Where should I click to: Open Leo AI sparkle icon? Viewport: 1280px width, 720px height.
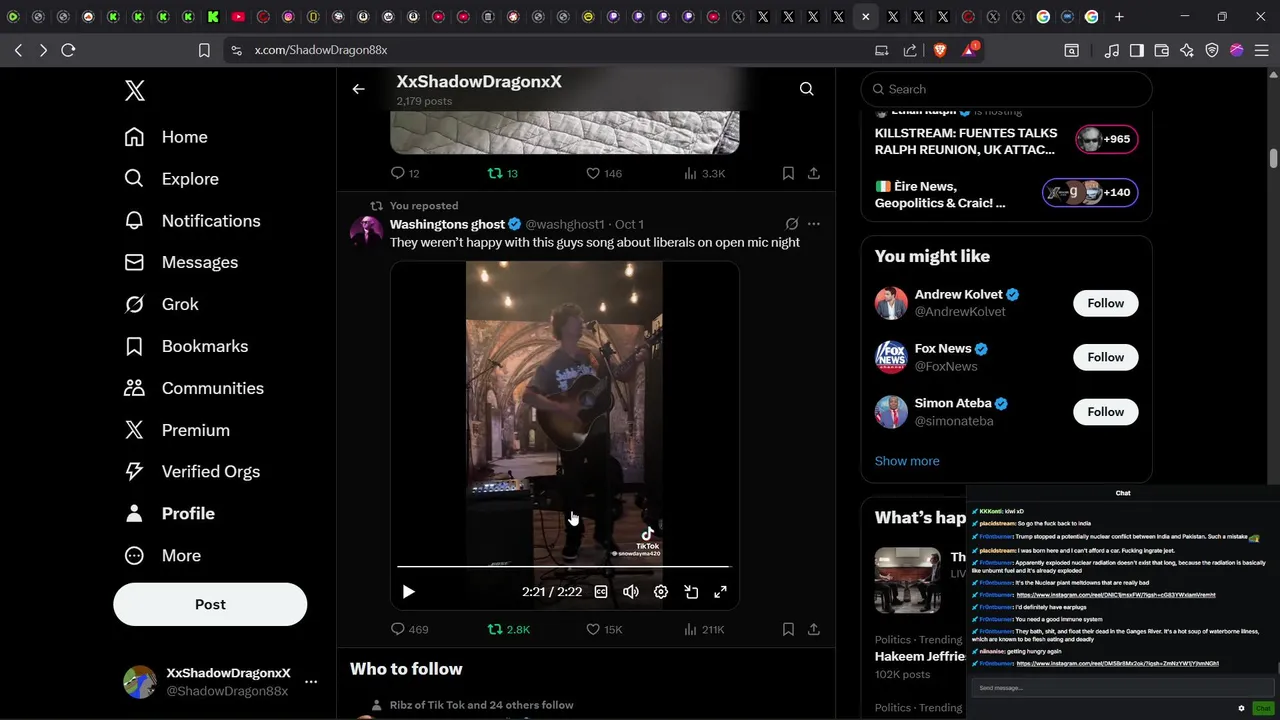tap(1187, 50)
